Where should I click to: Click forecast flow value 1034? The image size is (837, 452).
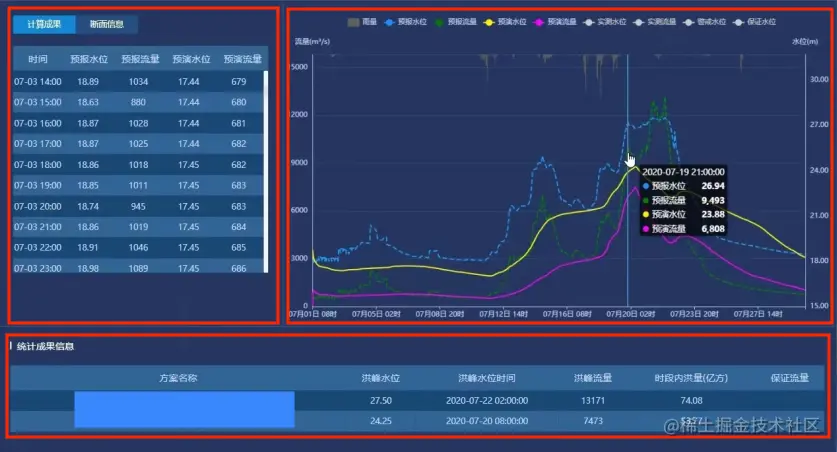138,82
